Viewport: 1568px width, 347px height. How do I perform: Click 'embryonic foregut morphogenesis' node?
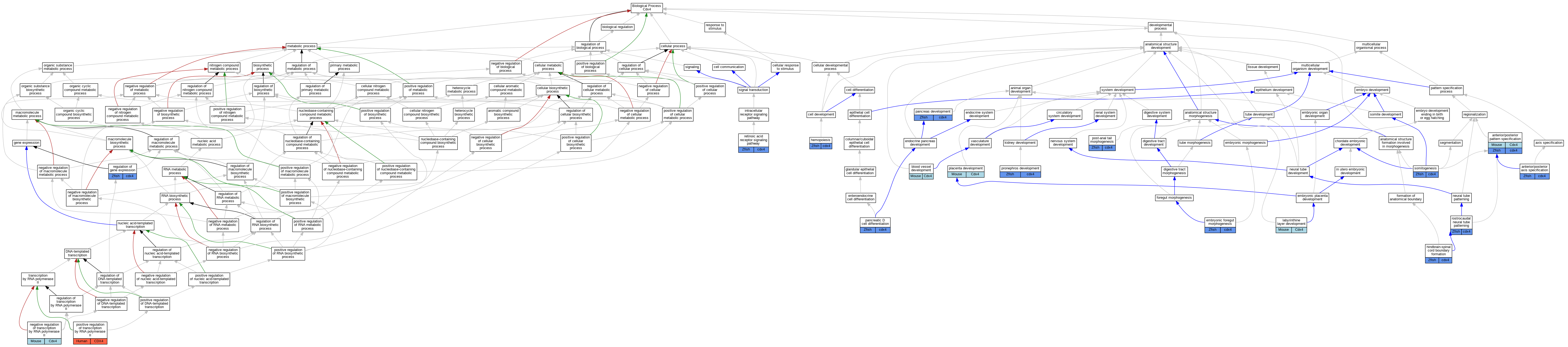1220,222
